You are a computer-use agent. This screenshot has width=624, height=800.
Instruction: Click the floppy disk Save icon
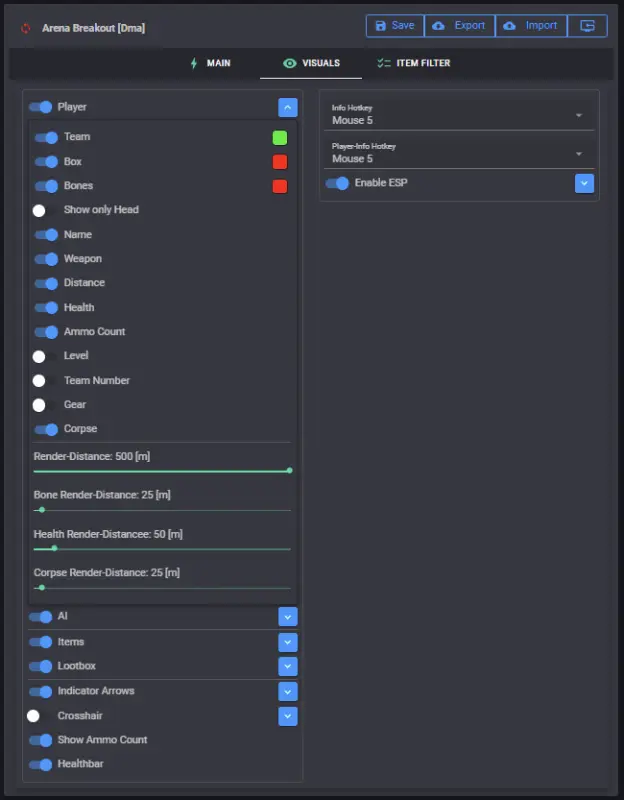click(x=381, y=26)
